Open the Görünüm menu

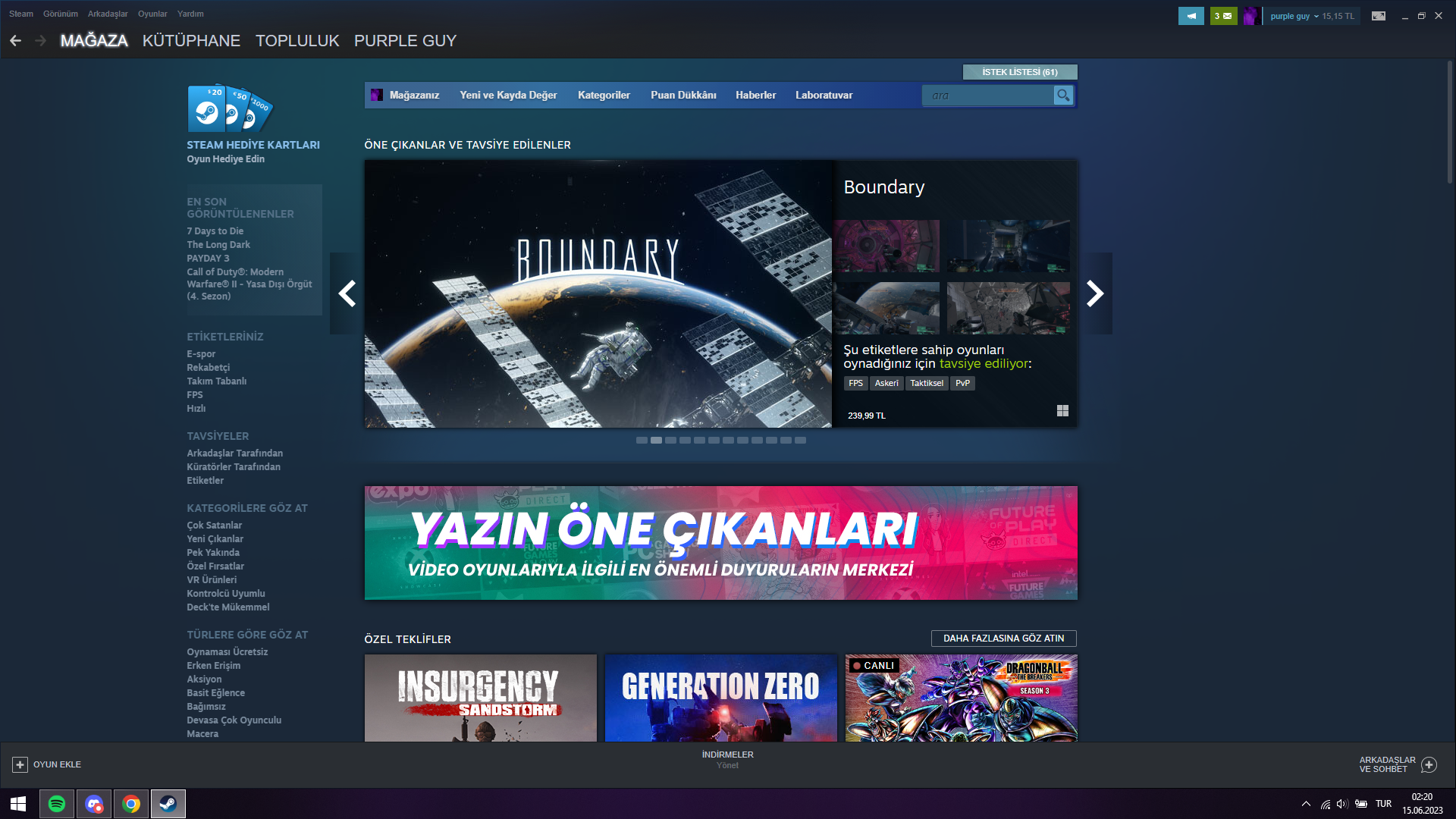[61, 14]
